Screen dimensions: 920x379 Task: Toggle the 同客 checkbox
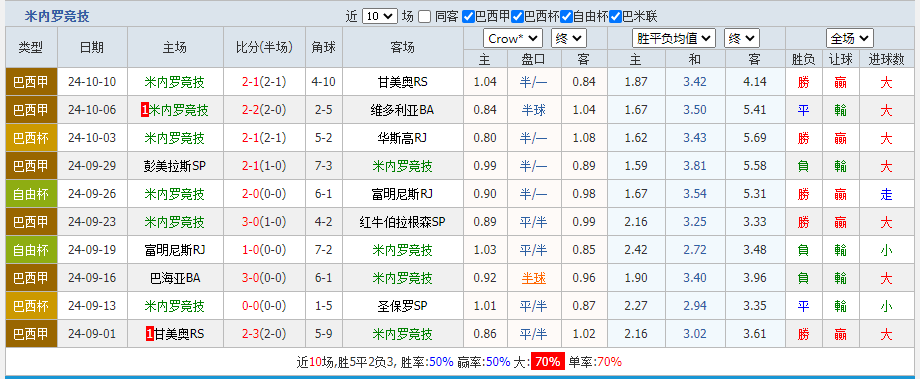[425, 16]
